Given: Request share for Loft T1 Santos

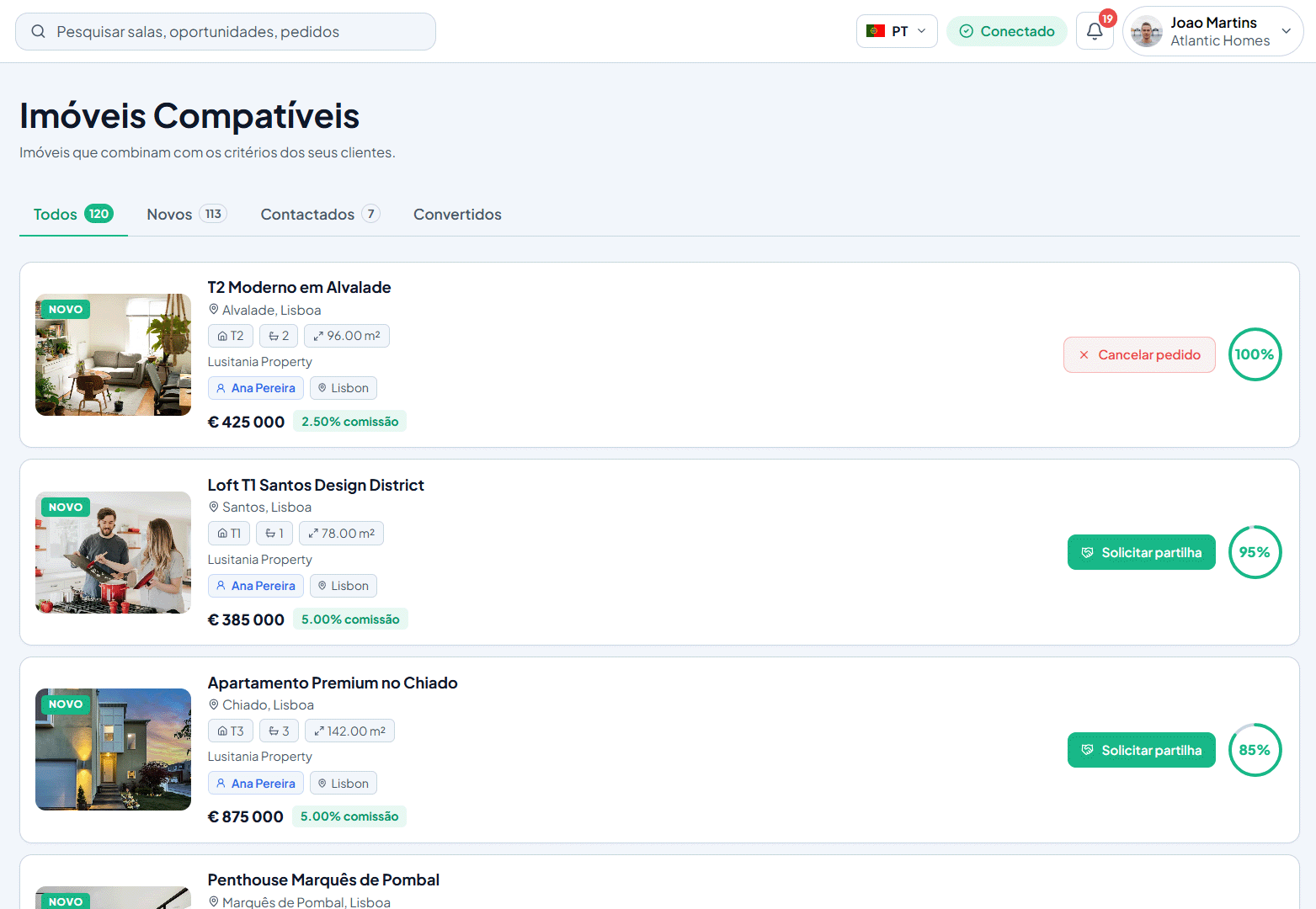Looking at the screenshot, I should [1141, 552].
